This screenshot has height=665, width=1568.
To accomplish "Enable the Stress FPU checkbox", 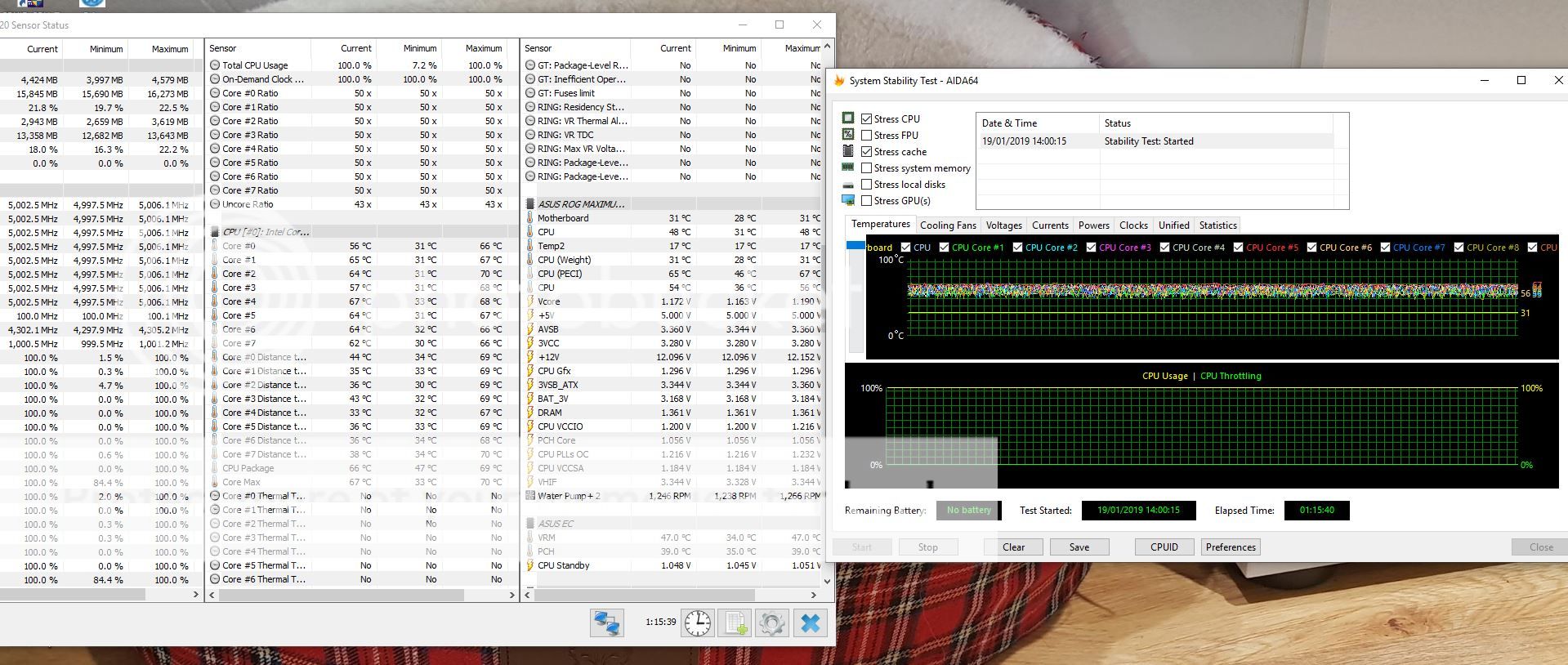I will 866,135.
